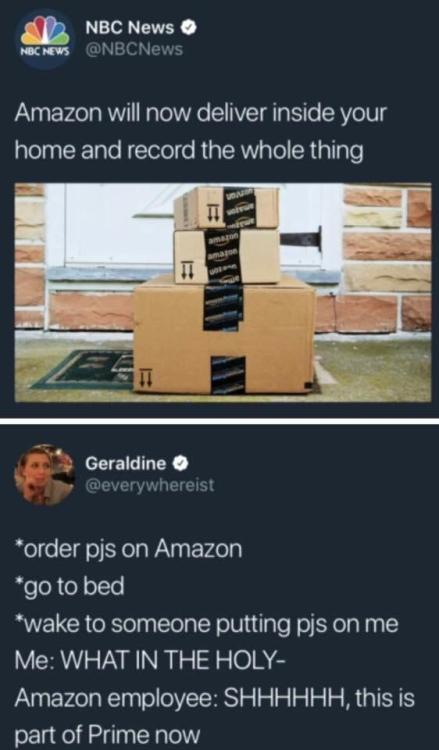This screenshot has height=750, width=439.
Task: Open the NBC News display name
Action: tap(130, 28)
